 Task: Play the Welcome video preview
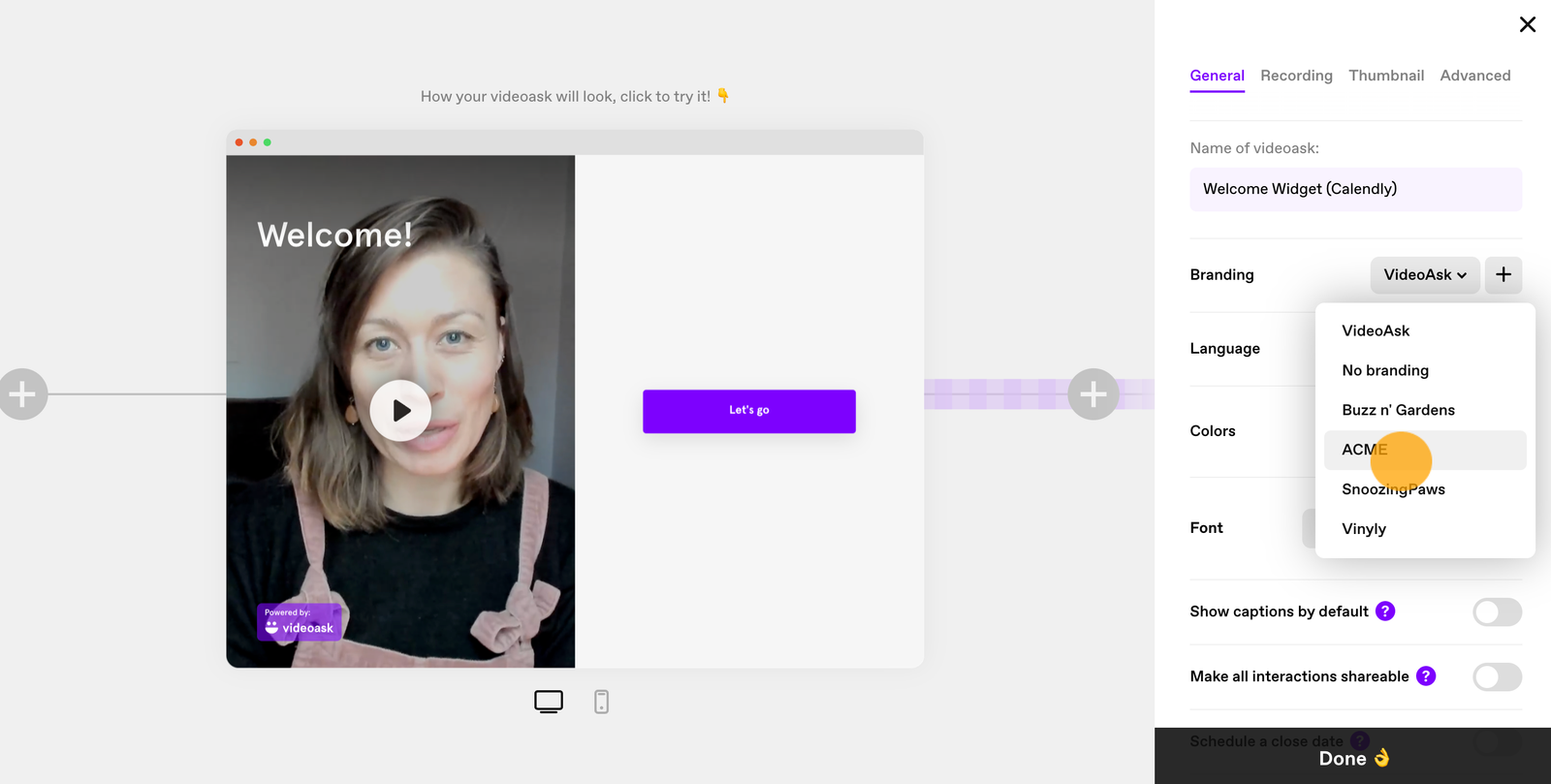coord(400,411)
